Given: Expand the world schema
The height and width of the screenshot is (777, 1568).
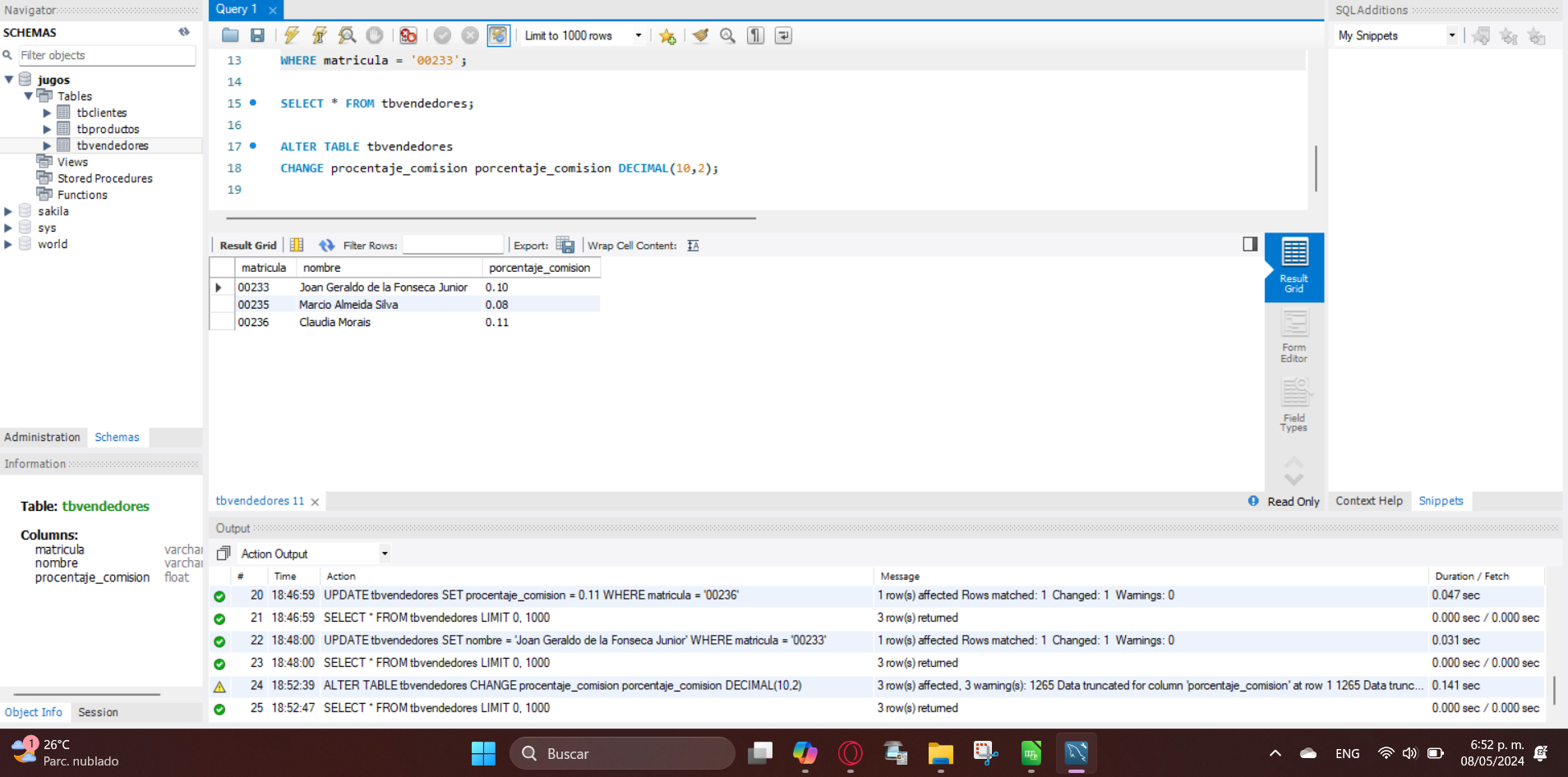Looking at the screenshot, I should click(9, 244).
